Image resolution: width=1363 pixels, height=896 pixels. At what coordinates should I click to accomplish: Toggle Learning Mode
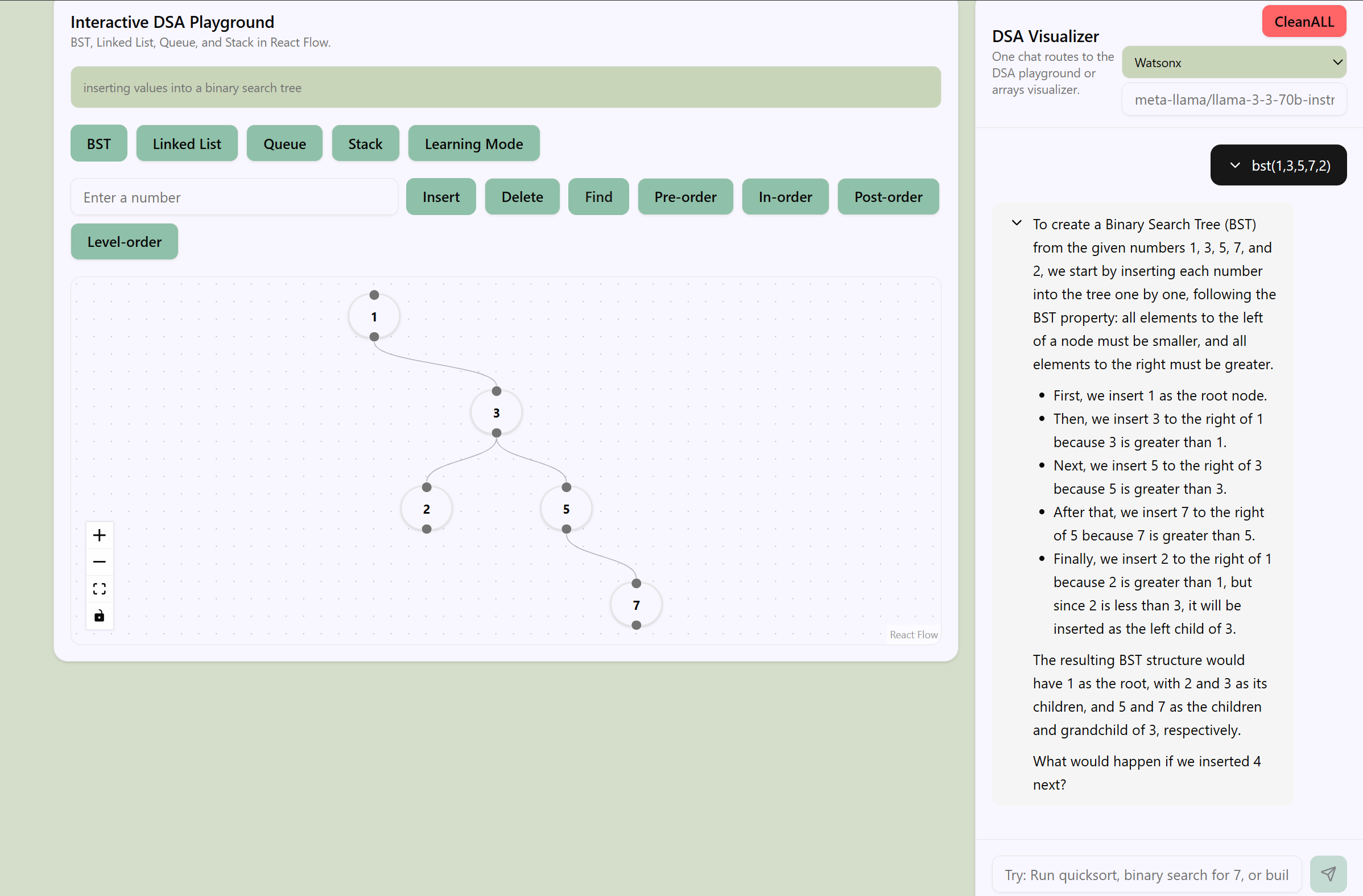[x=474, y=144]
